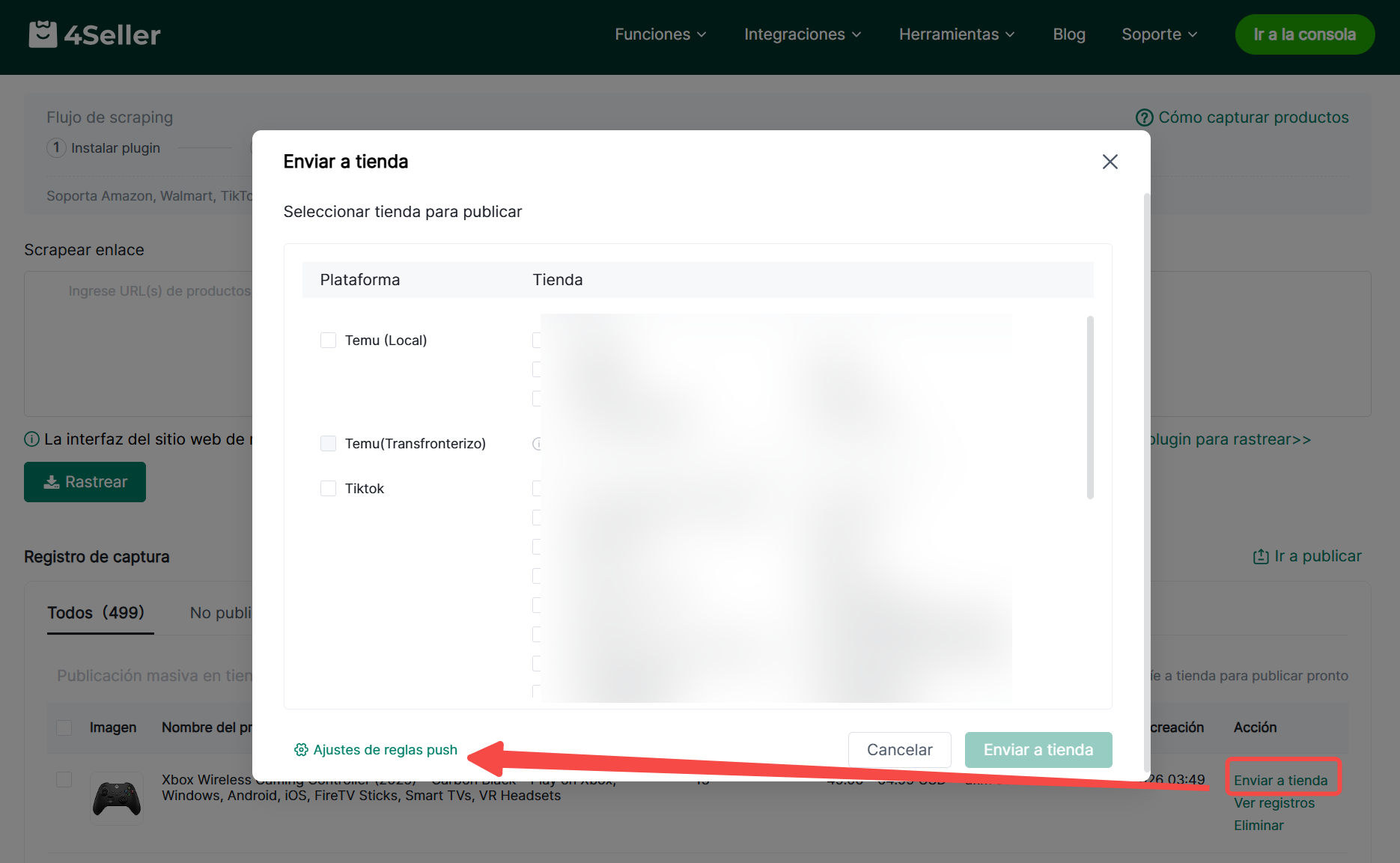Open the Ajustes de reglas push gear icon
The width and height of the screenshot is (1400, 863).
[x=301, y=750]
